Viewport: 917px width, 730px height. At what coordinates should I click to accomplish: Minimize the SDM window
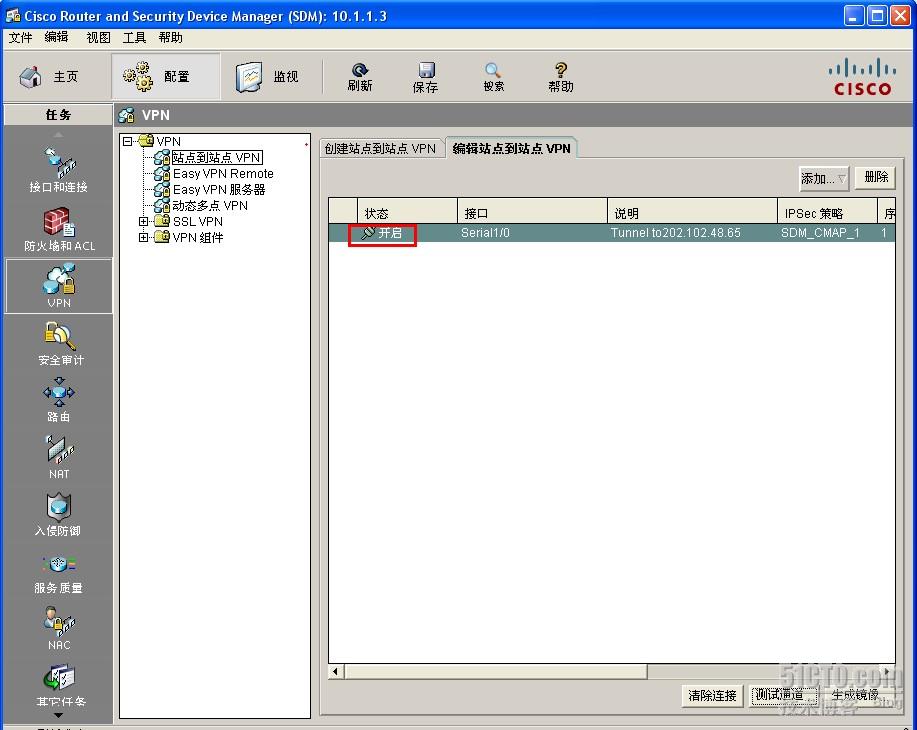point(854,16)
